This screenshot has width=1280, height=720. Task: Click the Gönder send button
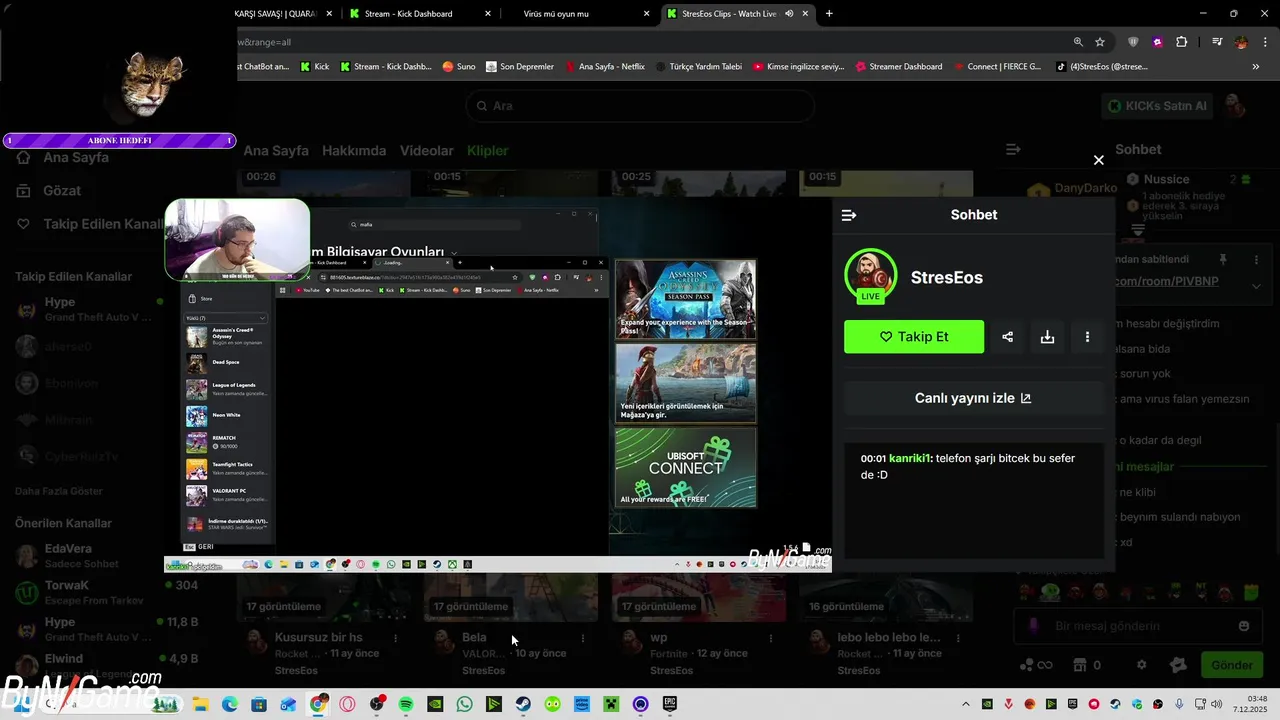point(1231,665)
